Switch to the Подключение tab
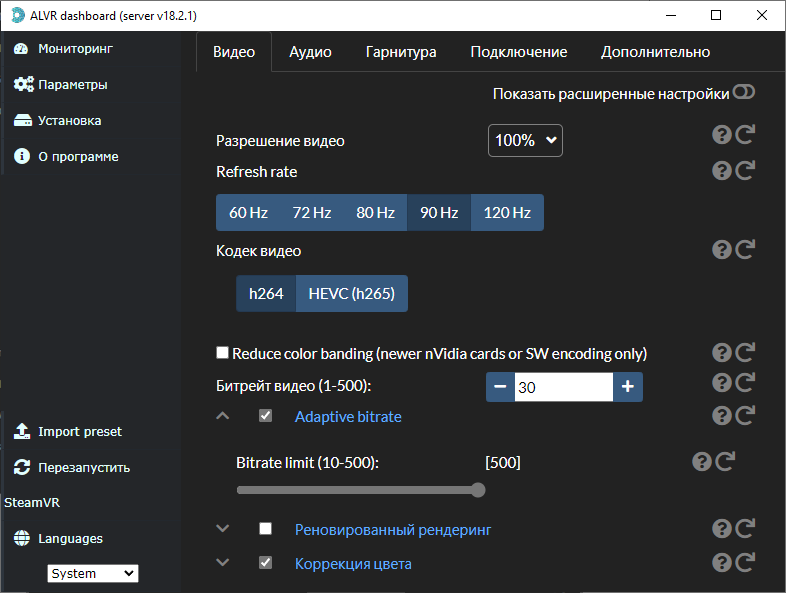786x593 pixels. click(x=519, y=52)
